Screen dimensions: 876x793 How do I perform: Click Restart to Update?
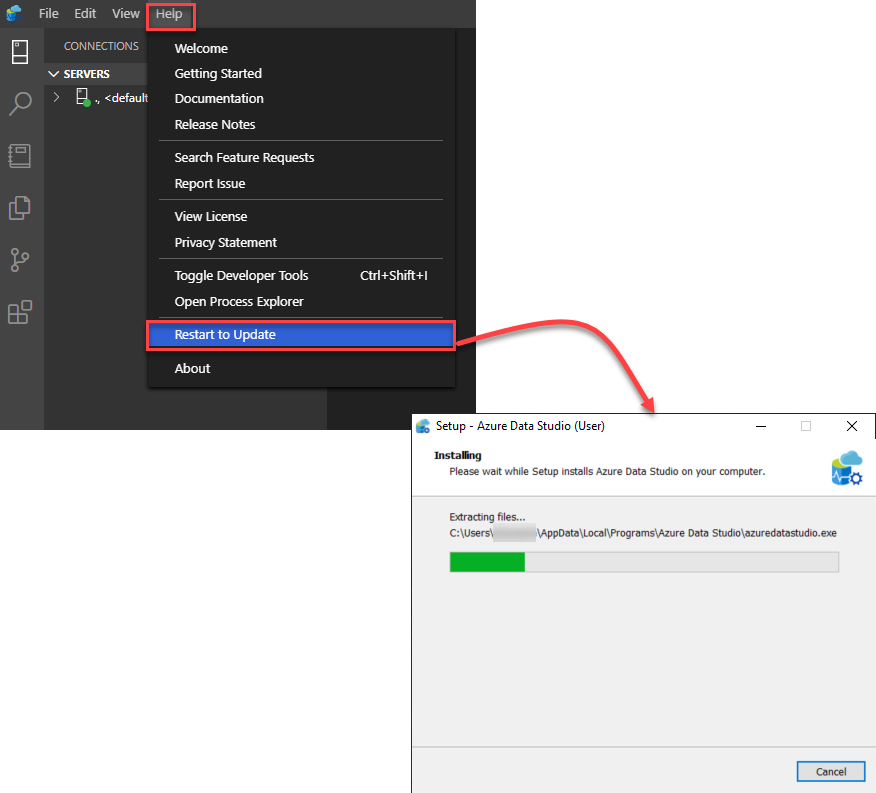301,335
